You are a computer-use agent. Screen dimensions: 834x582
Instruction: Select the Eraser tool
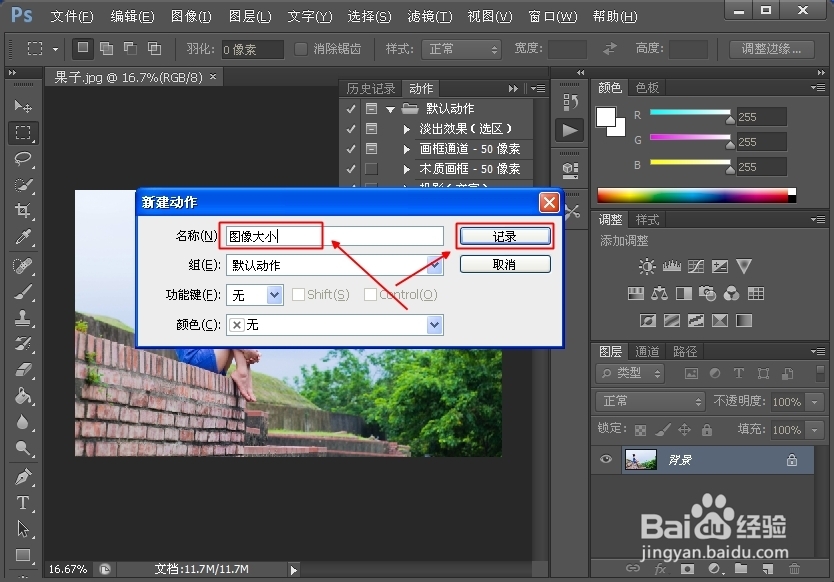pos(23,370)
